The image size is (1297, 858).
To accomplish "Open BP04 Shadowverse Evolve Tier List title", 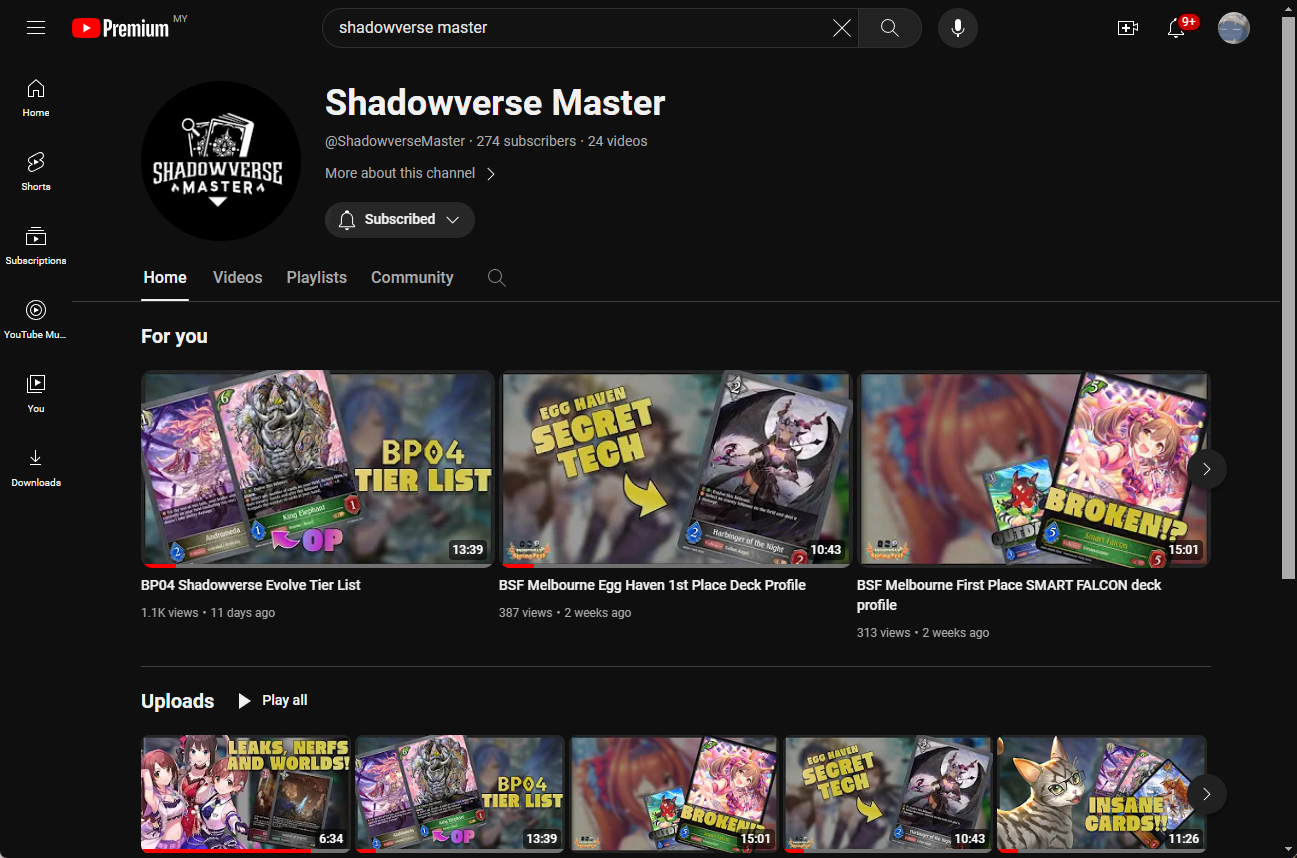I will point(251,585).
